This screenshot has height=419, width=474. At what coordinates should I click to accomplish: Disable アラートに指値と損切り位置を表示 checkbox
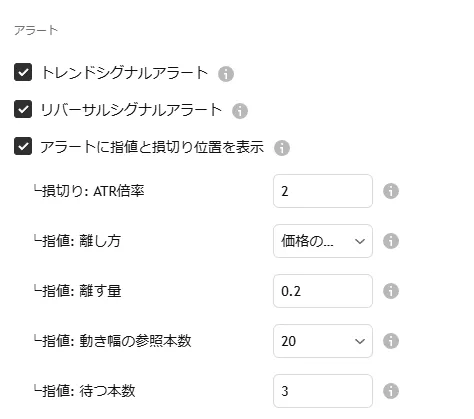coord(23,146)
